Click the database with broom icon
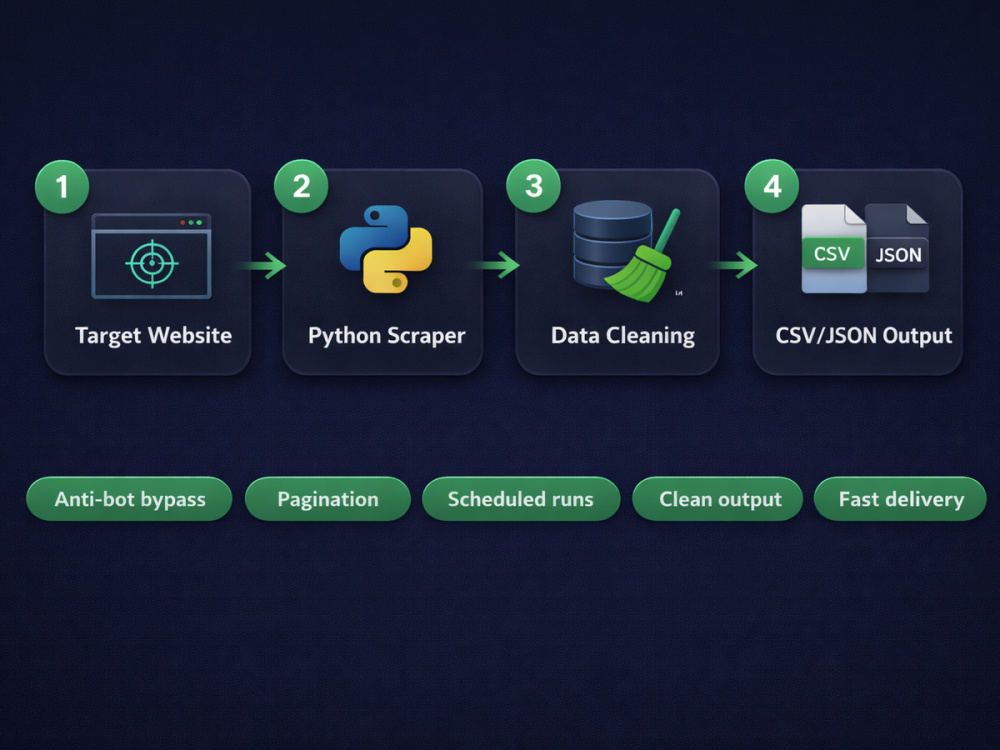 click(627, 251)
